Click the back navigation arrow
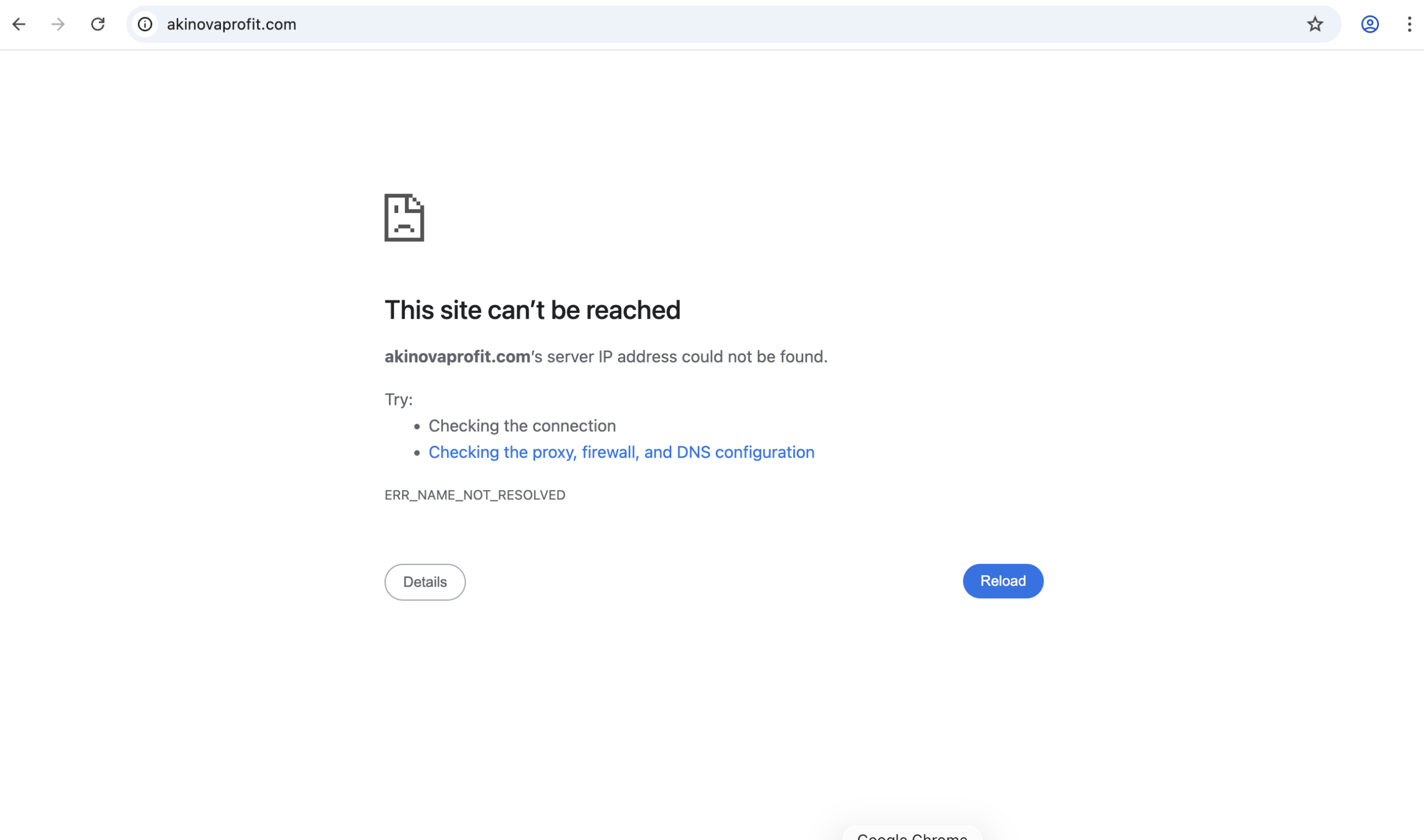Viewport: 1424px width, 840px height. (x=21, y=24)
